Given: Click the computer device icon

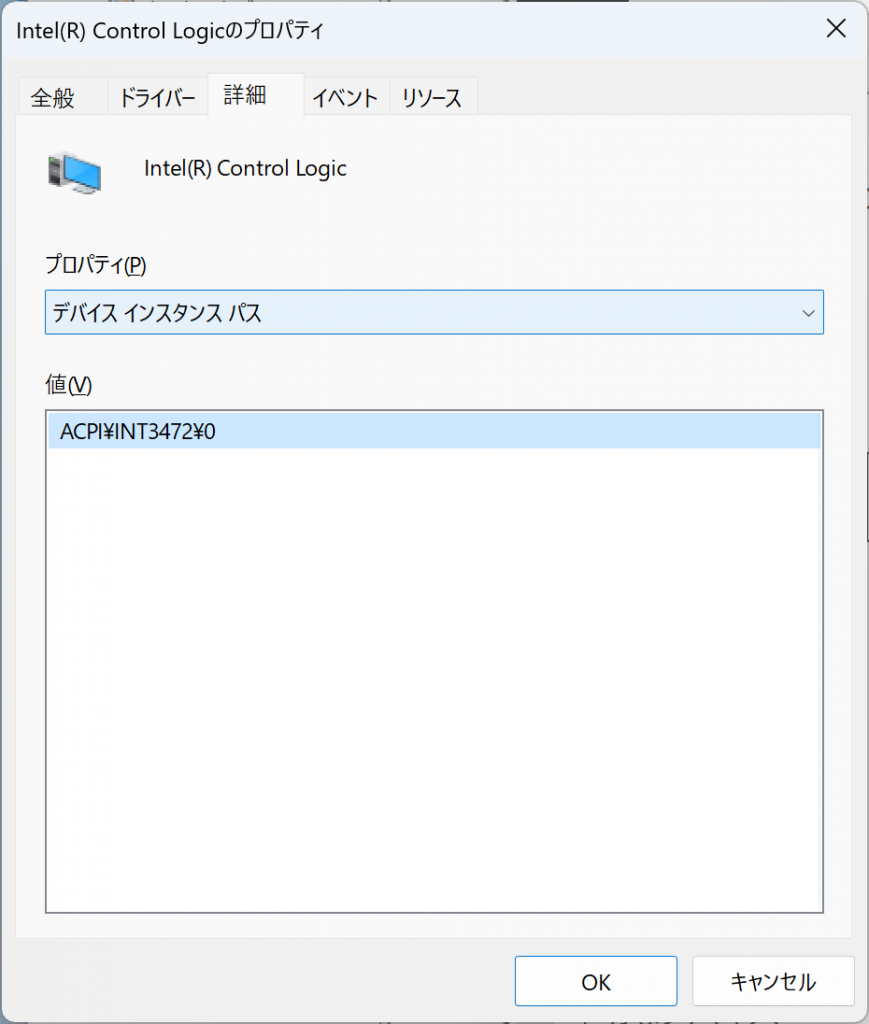Looking at the screenshot, I should click(x=74, y=172).
